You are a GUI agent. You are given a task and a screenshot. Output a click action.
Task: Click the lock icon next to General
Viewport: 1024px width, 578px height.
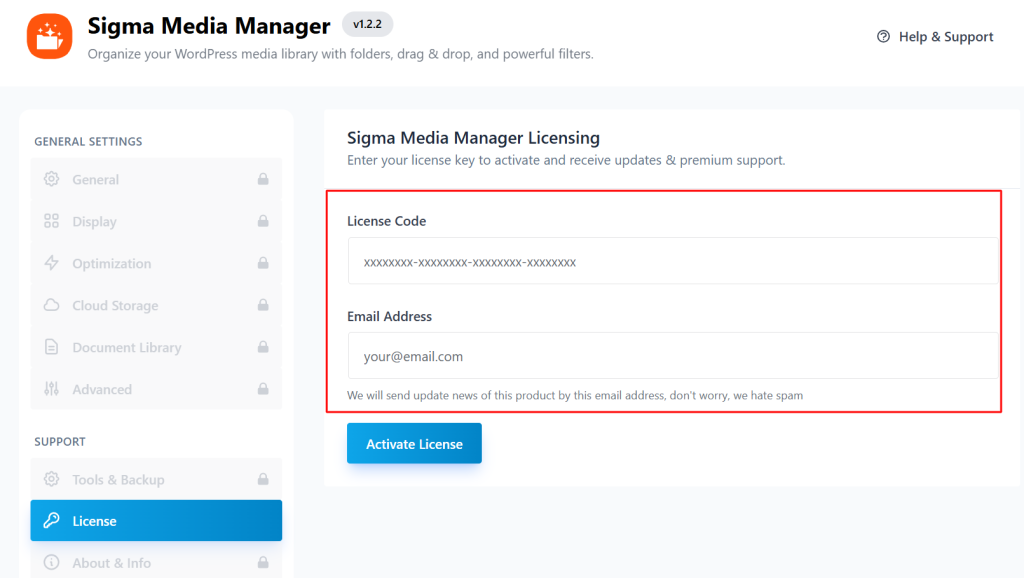tap(264, 179)
